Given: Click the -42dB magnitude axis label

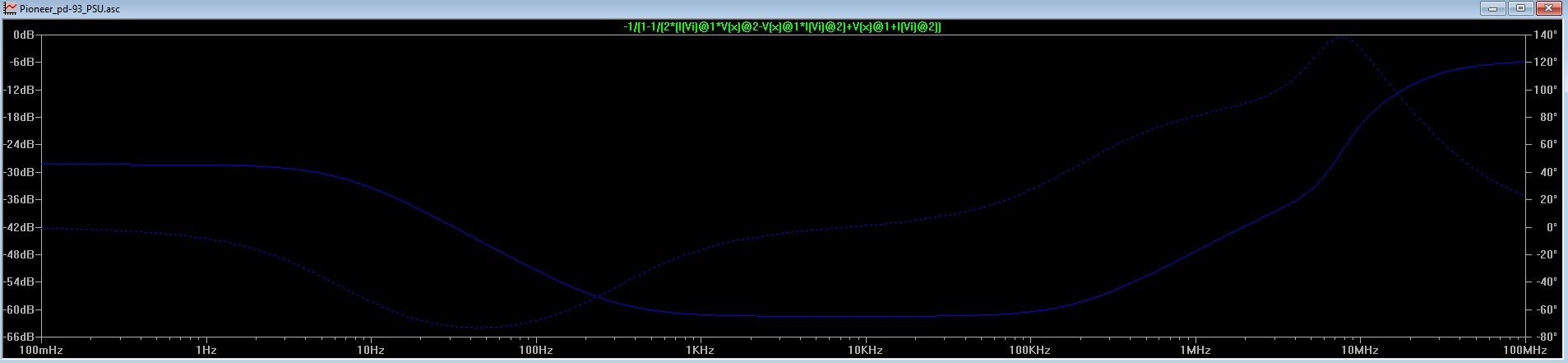Looking at the screenshot, I should coord(21,227).
